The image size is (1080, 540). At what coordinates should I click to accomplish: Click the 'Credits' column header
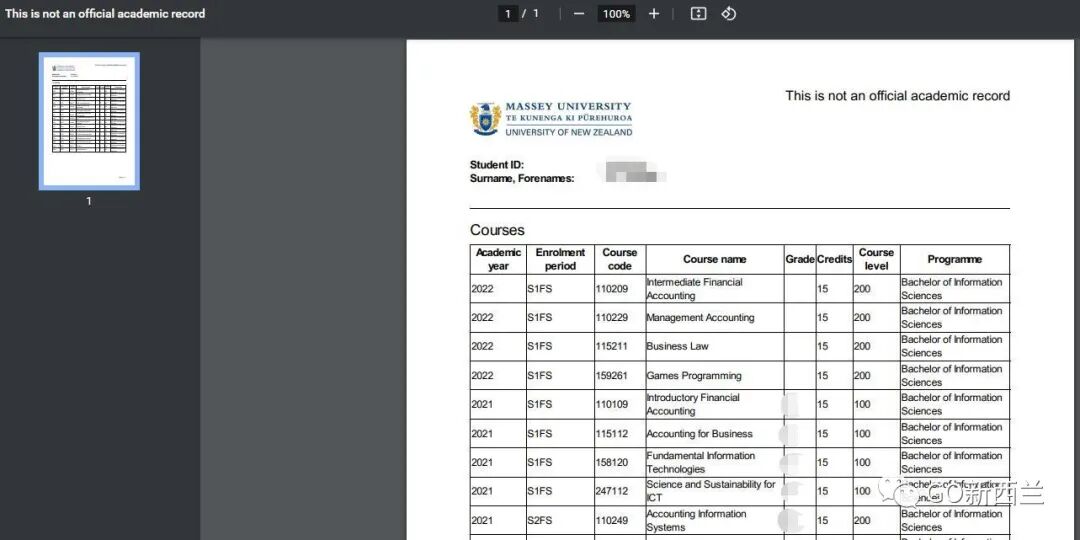point(835,260)
